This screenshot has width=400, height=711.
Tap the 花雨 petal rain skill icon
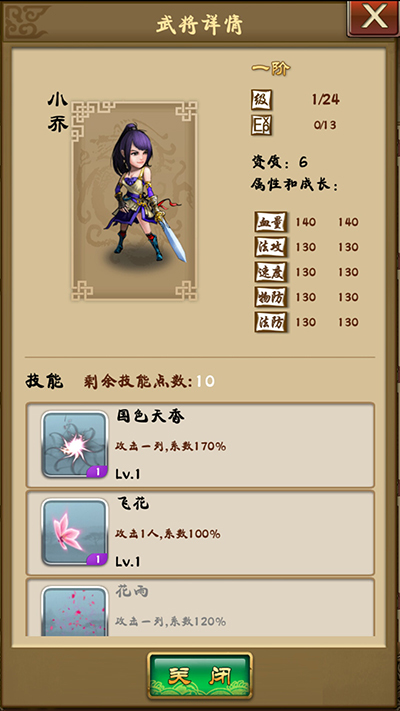pos(75,611)
